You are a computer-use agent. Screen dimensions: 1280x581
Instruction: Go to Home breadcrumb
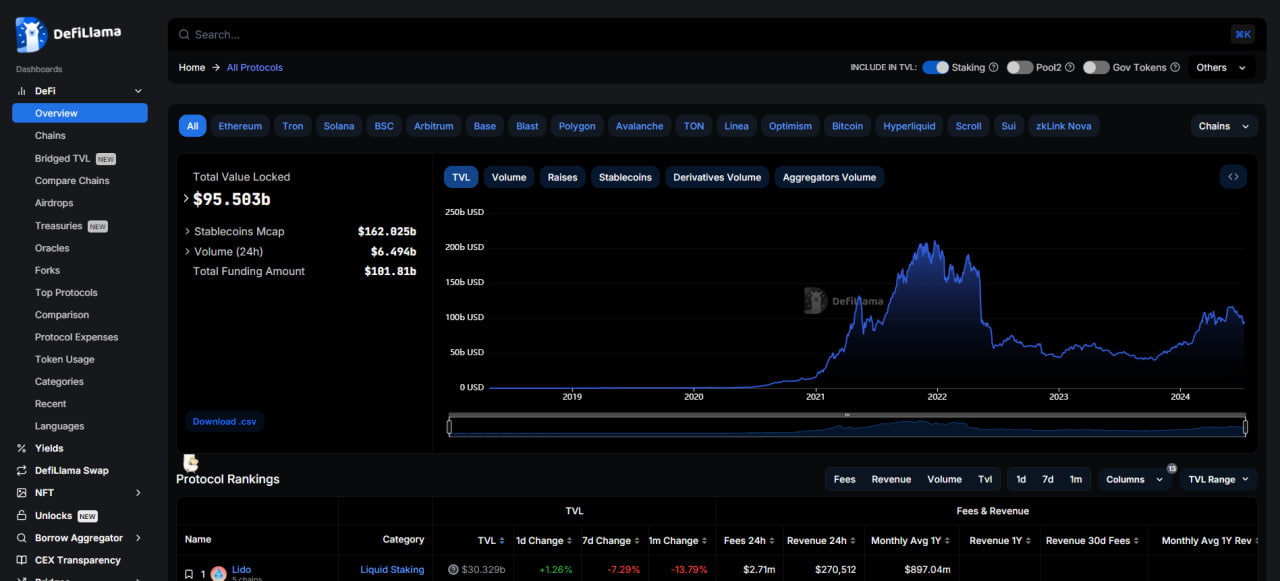(x=192, y=67)
